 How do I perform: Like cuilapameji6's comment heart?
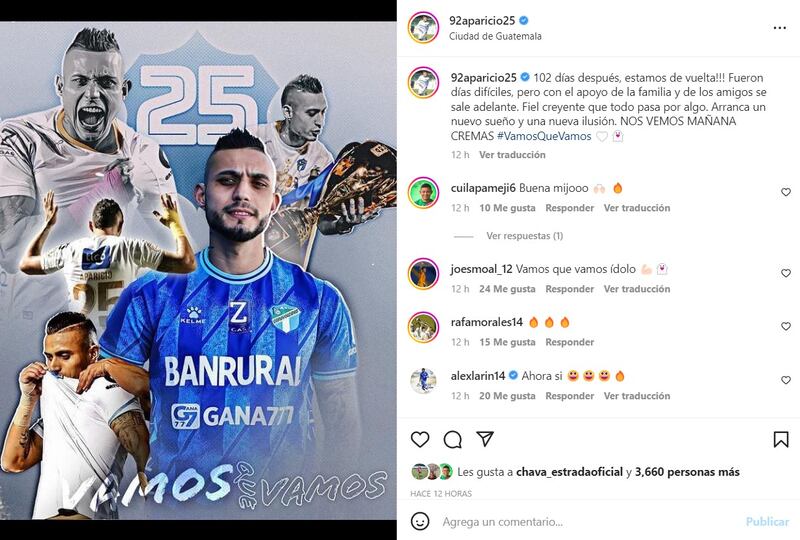[x=786, y=192]
